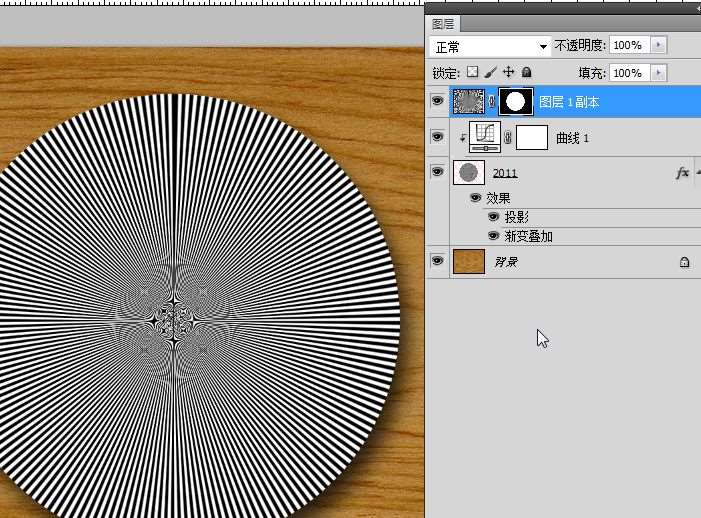The image size is (701, 518).
Task: Toggle visibility of 2011 layer
Action: pos(437,172)
